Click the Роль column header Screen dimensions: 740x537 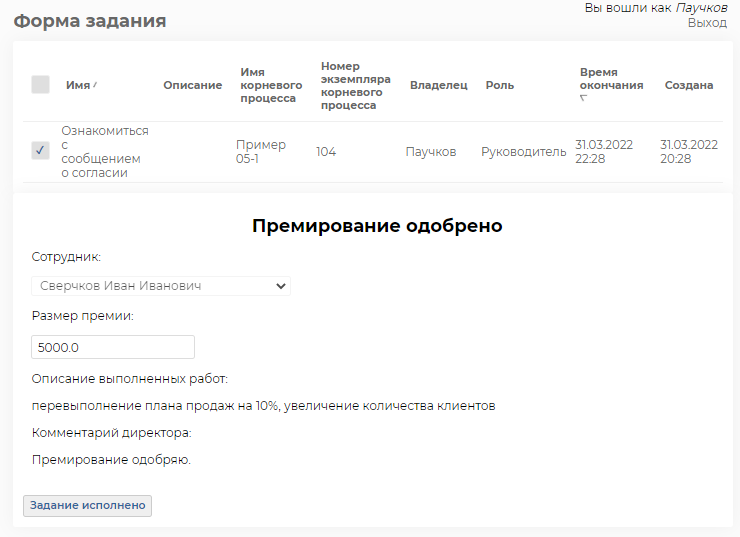[x=499, y=85]
